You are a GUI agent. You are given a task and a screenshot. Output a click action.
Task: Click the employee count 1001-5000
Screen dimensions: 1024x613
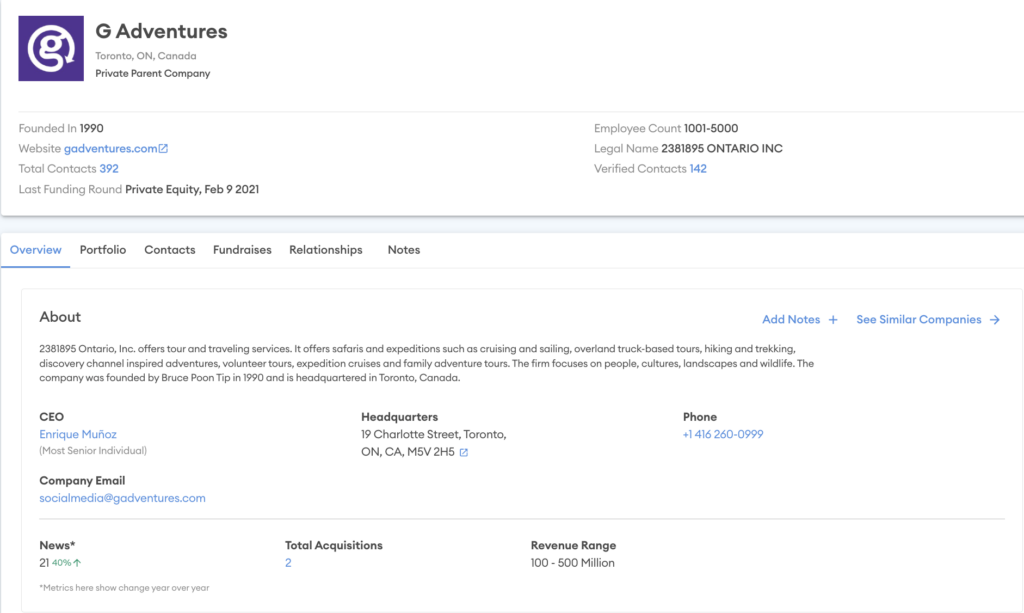point(711,128)
